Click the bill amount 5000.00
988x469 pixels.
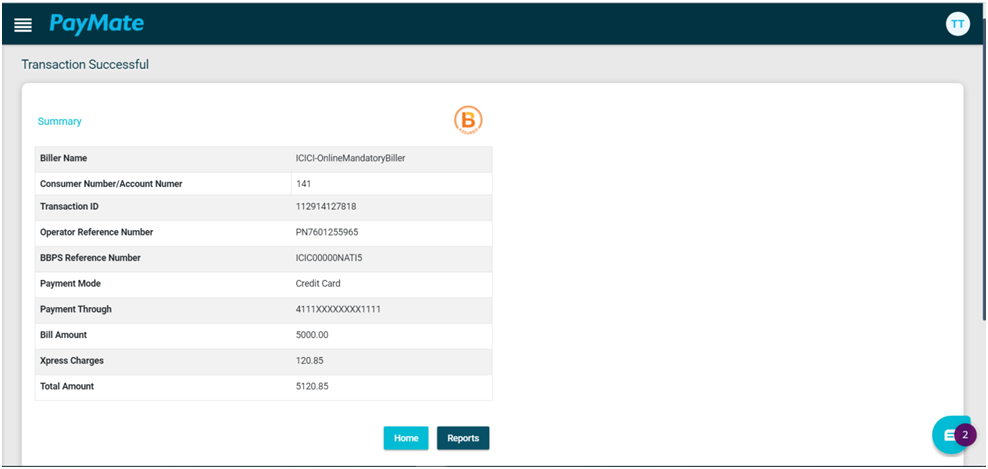(x=312, y=335)
